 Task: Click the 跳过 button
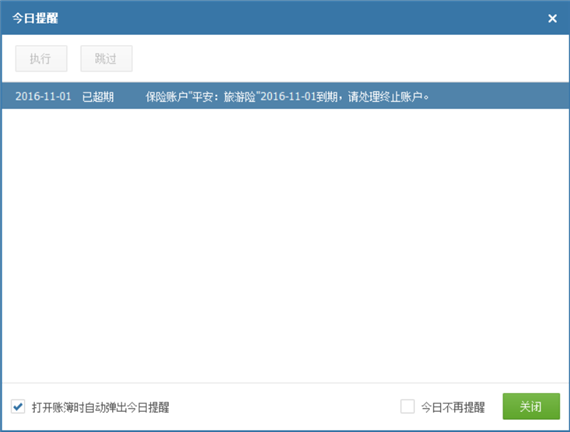[106, 59]
